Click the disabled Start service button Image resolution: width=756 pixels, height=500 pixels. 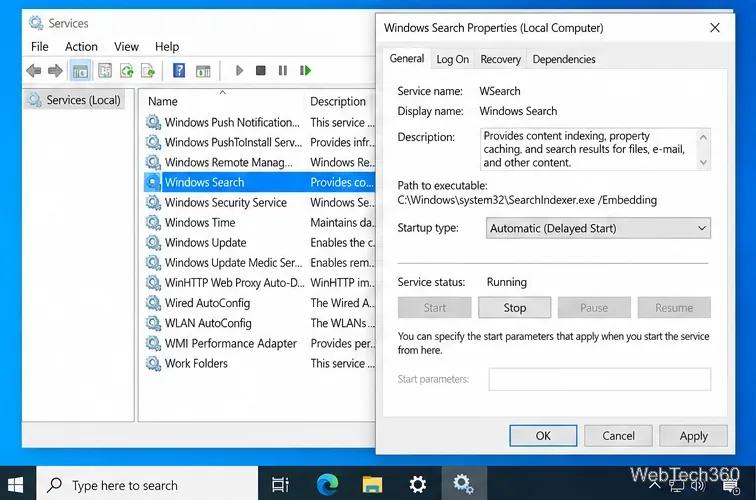click(x=434, y=308)
